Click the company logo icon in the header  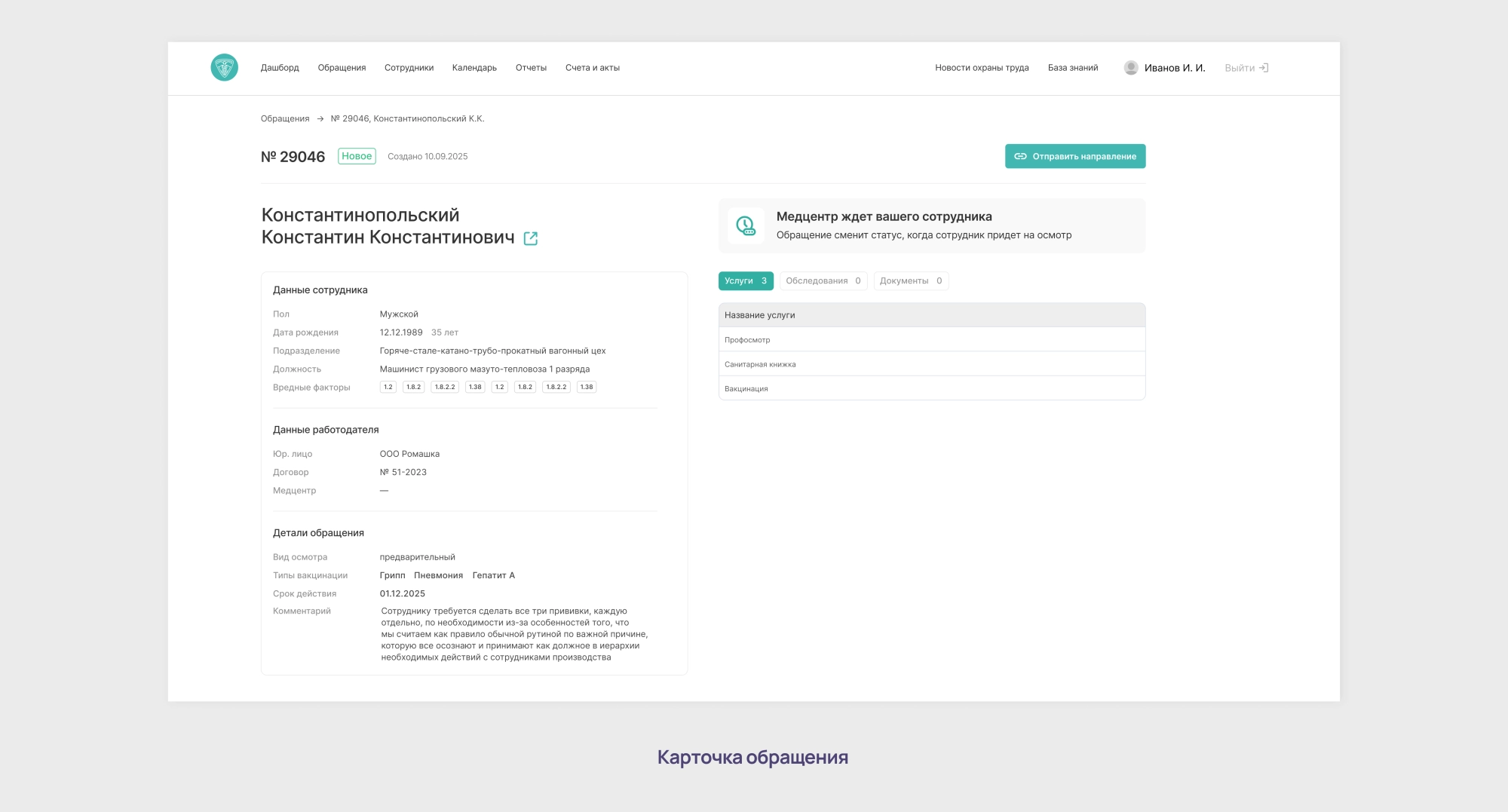pos(223,67)
